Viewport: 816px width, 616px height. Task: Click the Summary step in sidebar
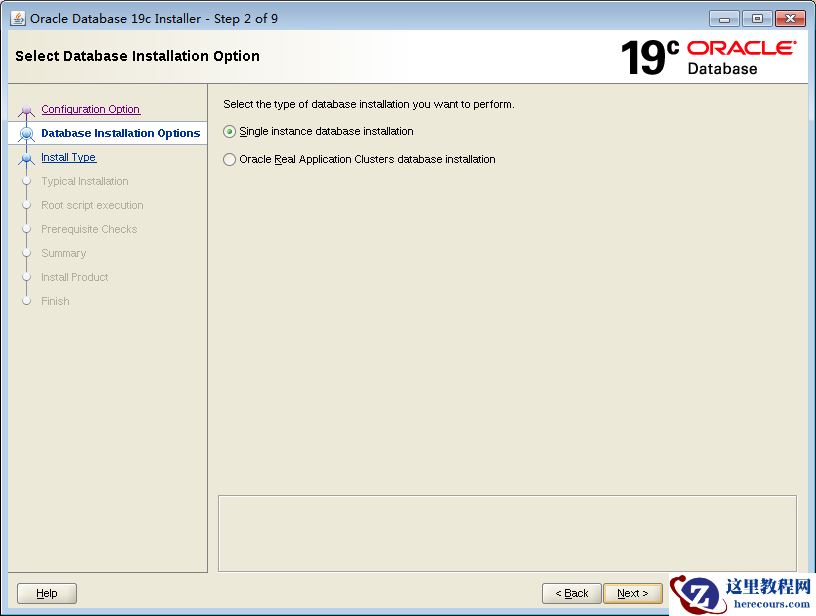tap(63, 253)
